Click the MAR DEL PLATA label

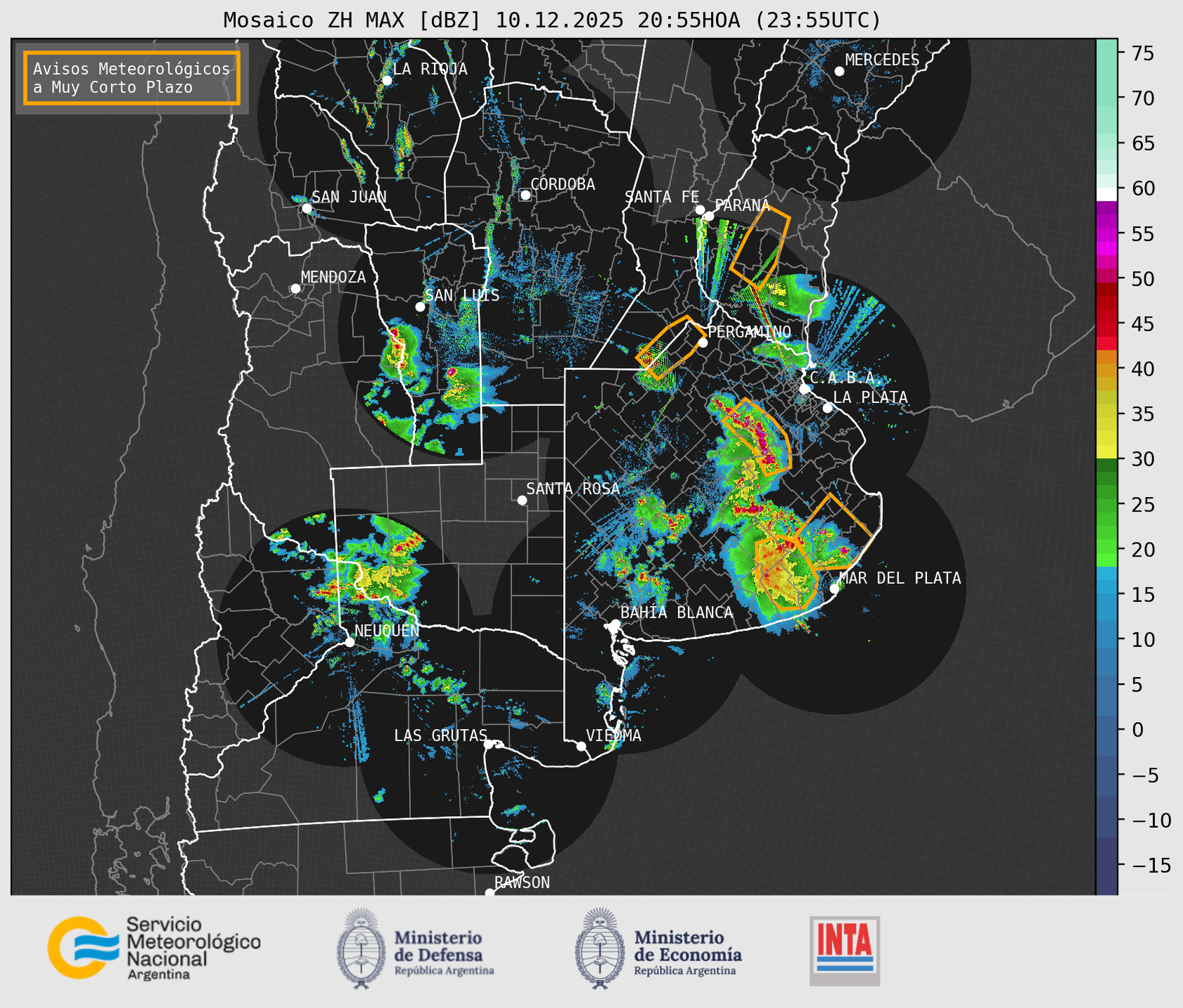click(900, 578)
